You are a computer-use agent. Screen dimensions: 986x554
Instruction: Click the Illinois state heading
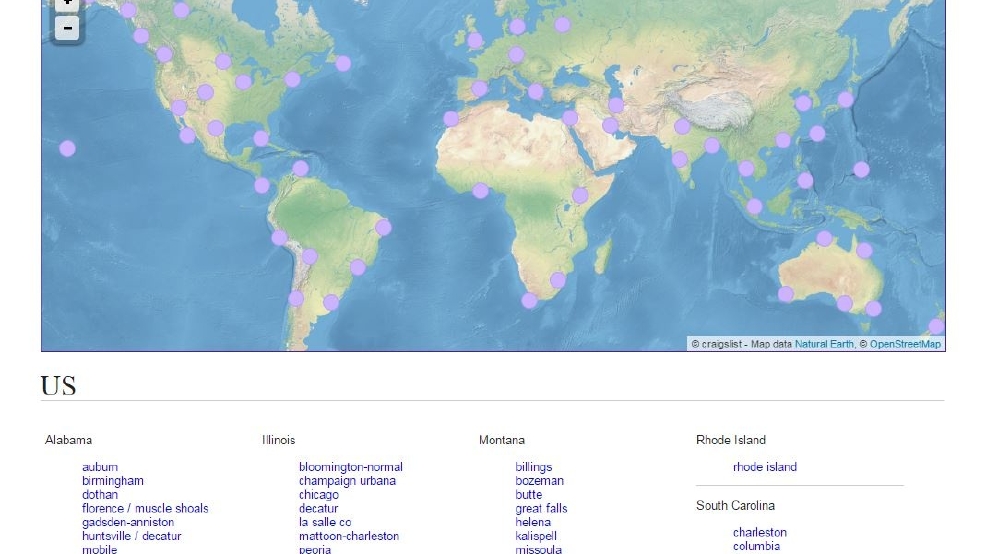[279, 440]
